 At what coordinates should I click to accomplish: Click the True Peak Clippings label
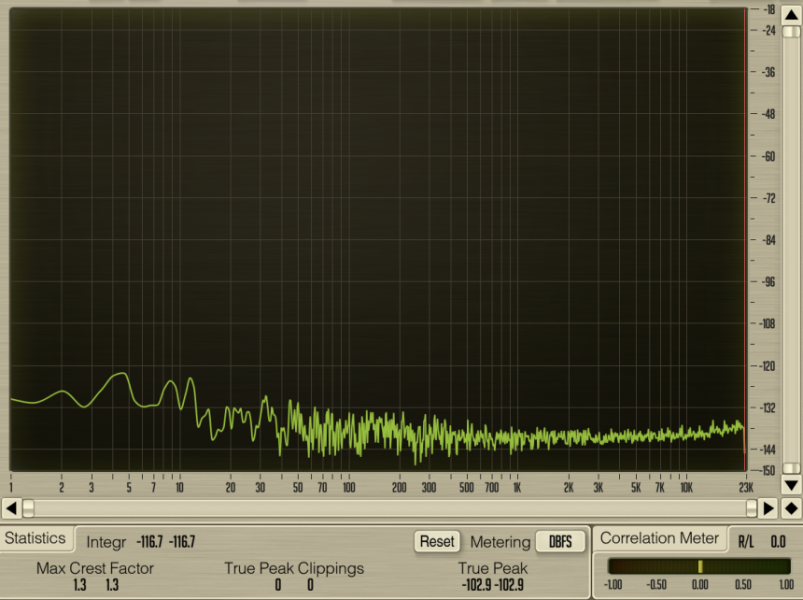click(294, 568)
